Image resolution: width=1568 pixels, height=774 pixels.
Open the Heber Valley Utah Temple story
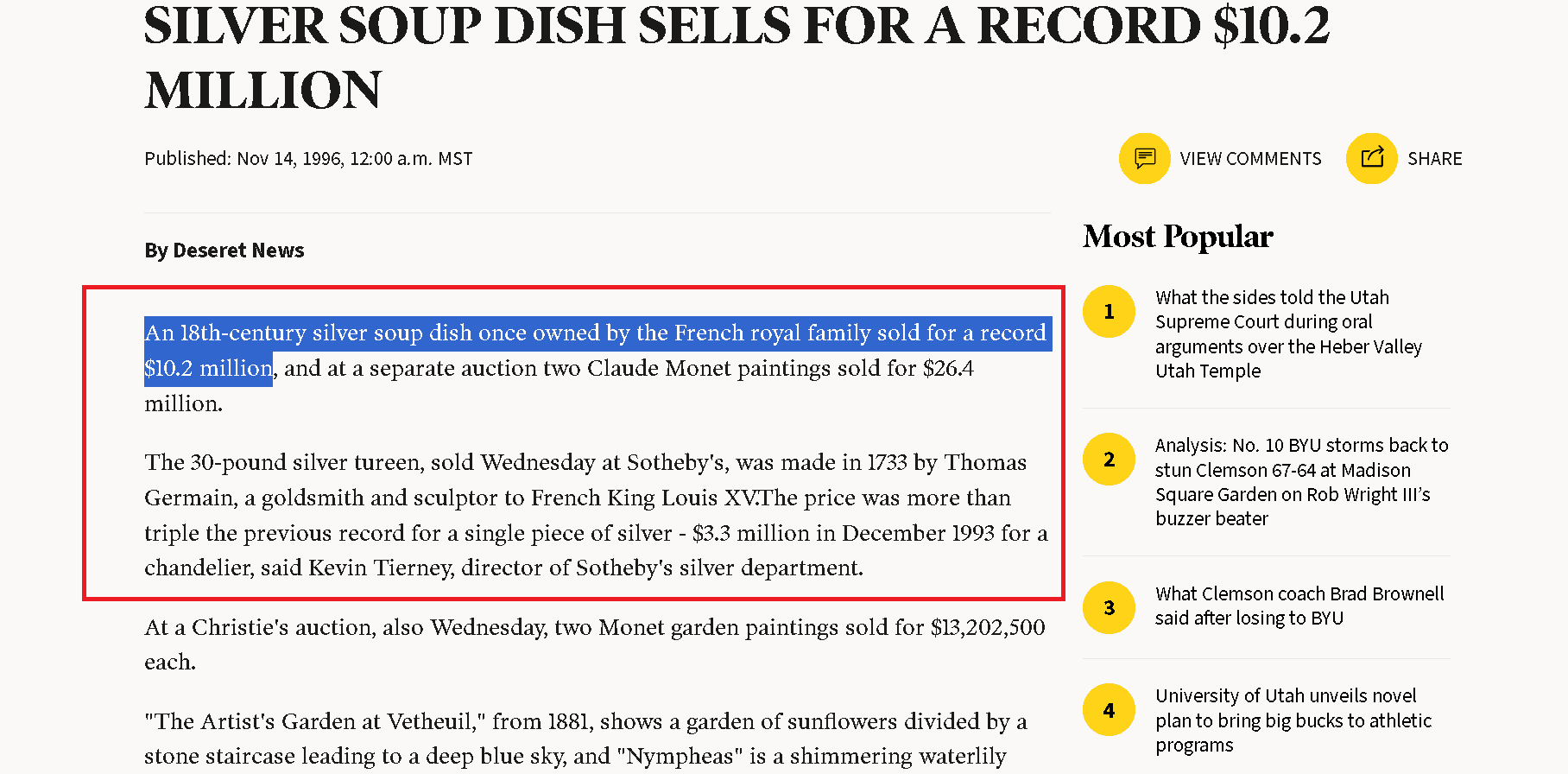pos(1289,333)
